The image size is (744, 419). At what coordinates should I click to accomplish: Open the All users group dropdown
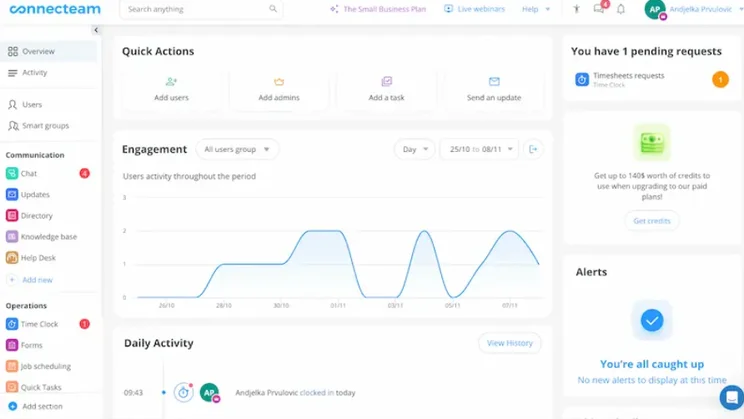[237, 149]
